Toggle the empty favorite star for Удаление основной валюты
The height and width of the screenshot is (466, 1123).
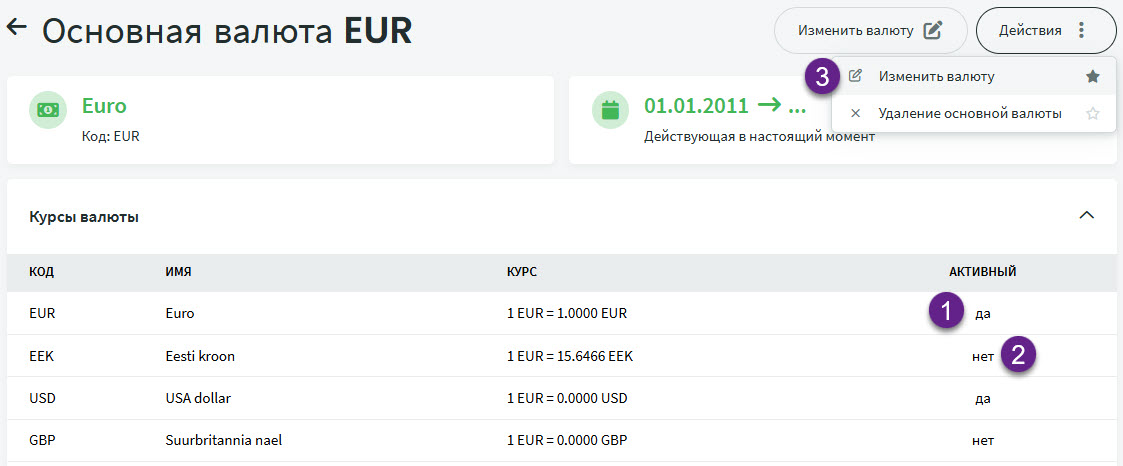pyautogui.click(x=1093, y=114)
